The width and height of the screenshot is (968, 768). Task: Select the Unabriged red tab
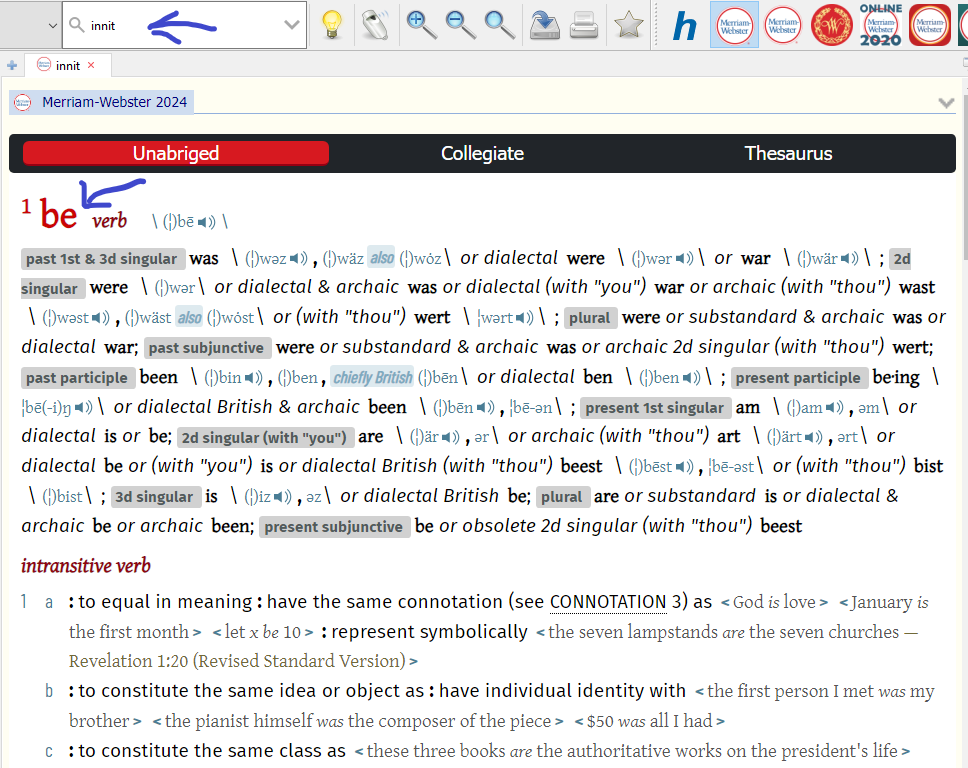click(176, 153)
